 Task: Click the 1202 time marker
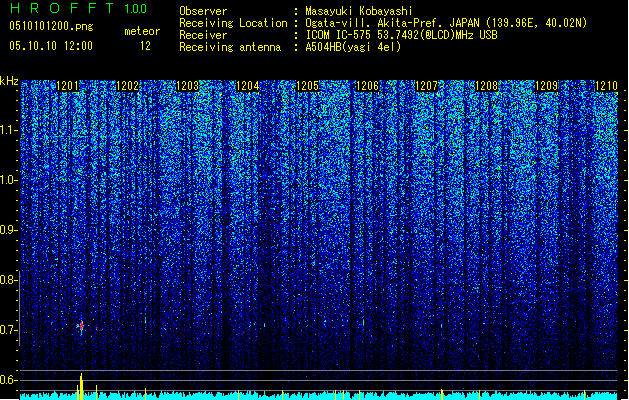[x=127, y=86]
